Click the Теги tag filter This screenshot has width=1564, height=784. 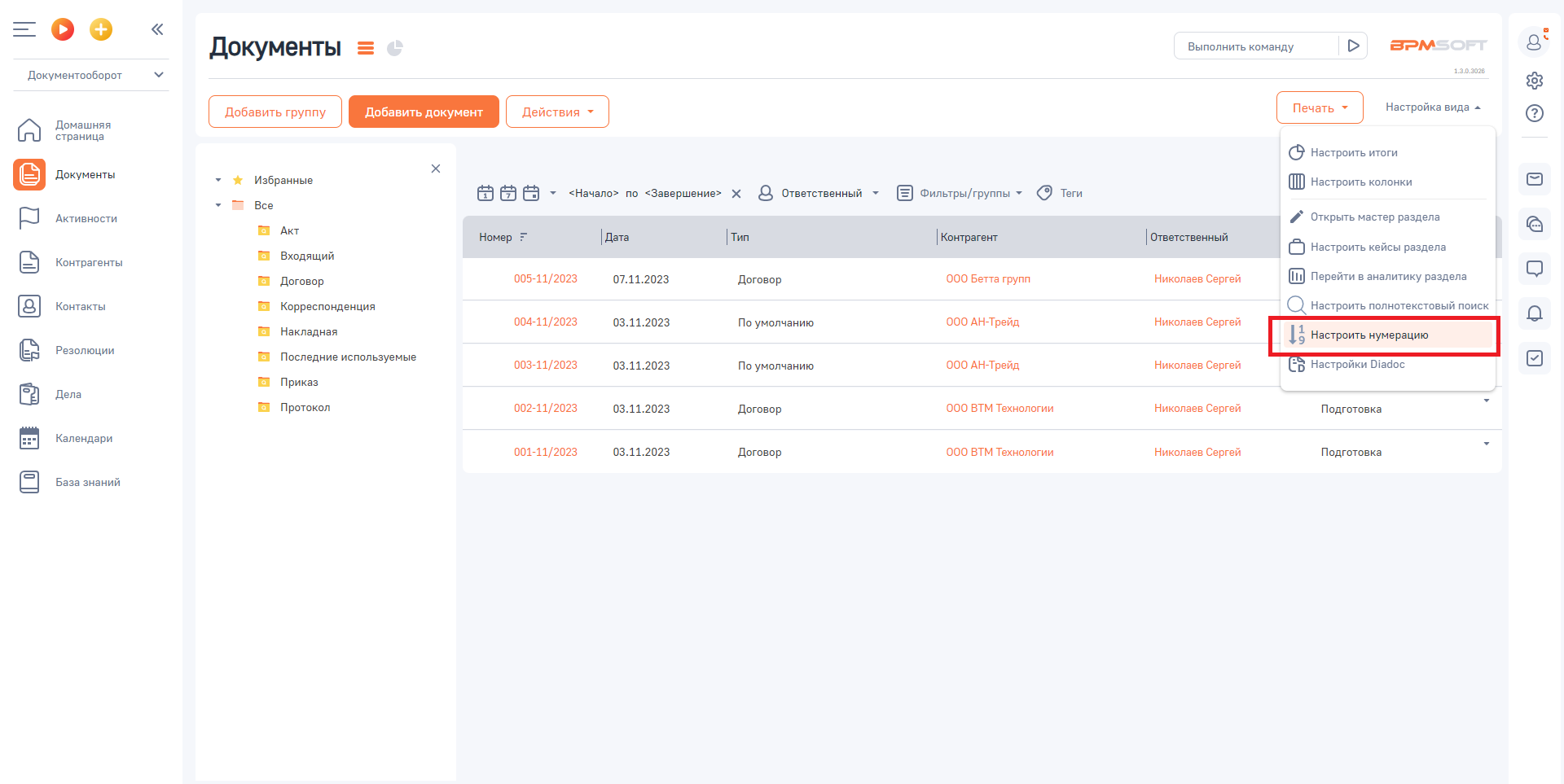1060,193
